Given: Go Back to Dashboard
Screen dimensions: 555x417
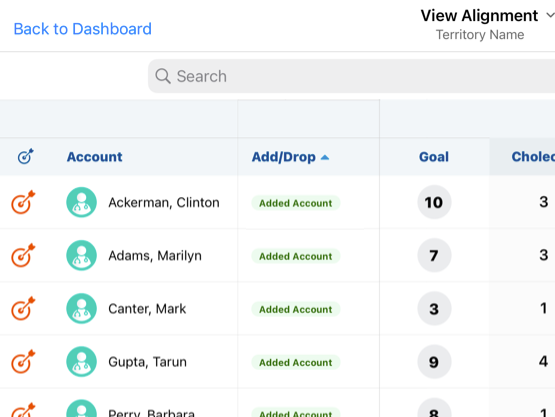Looking at the screenshot, I should coord(82,29).
